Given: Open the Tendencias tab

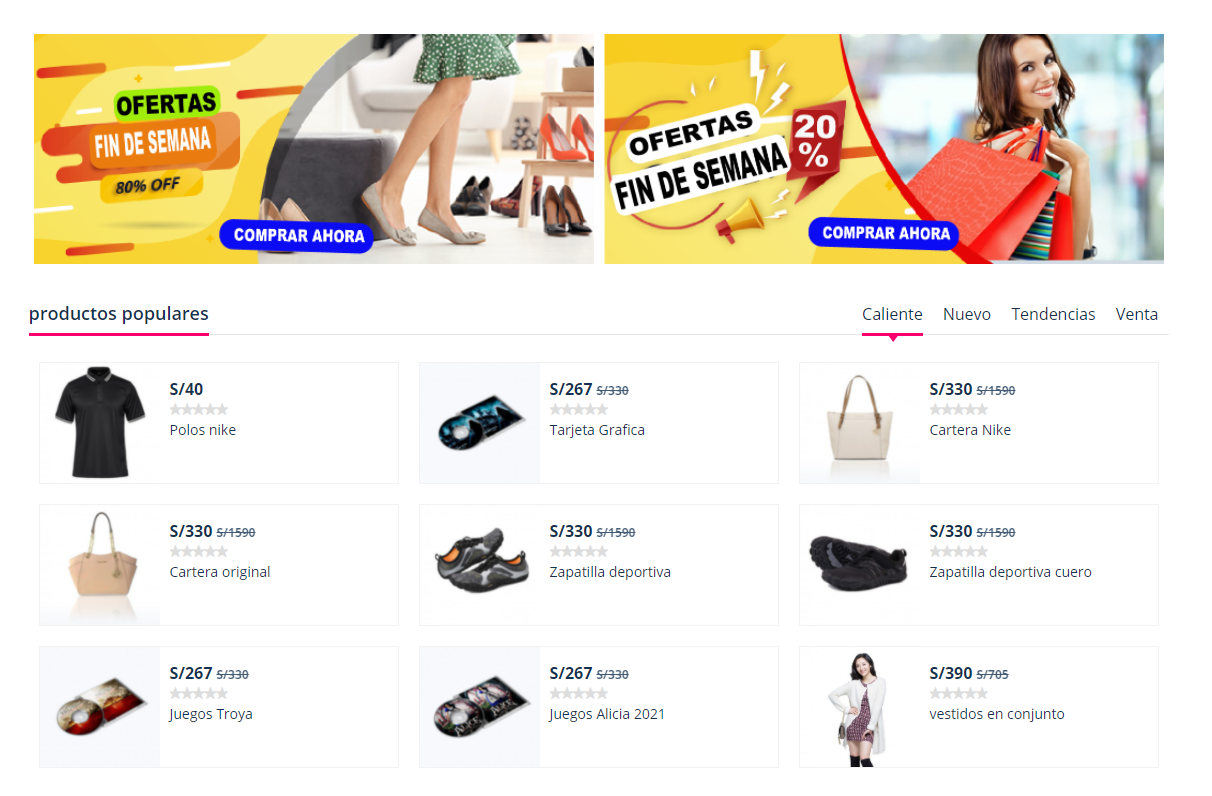Looking at the screenshot, I should click(x=1053, y=314).
